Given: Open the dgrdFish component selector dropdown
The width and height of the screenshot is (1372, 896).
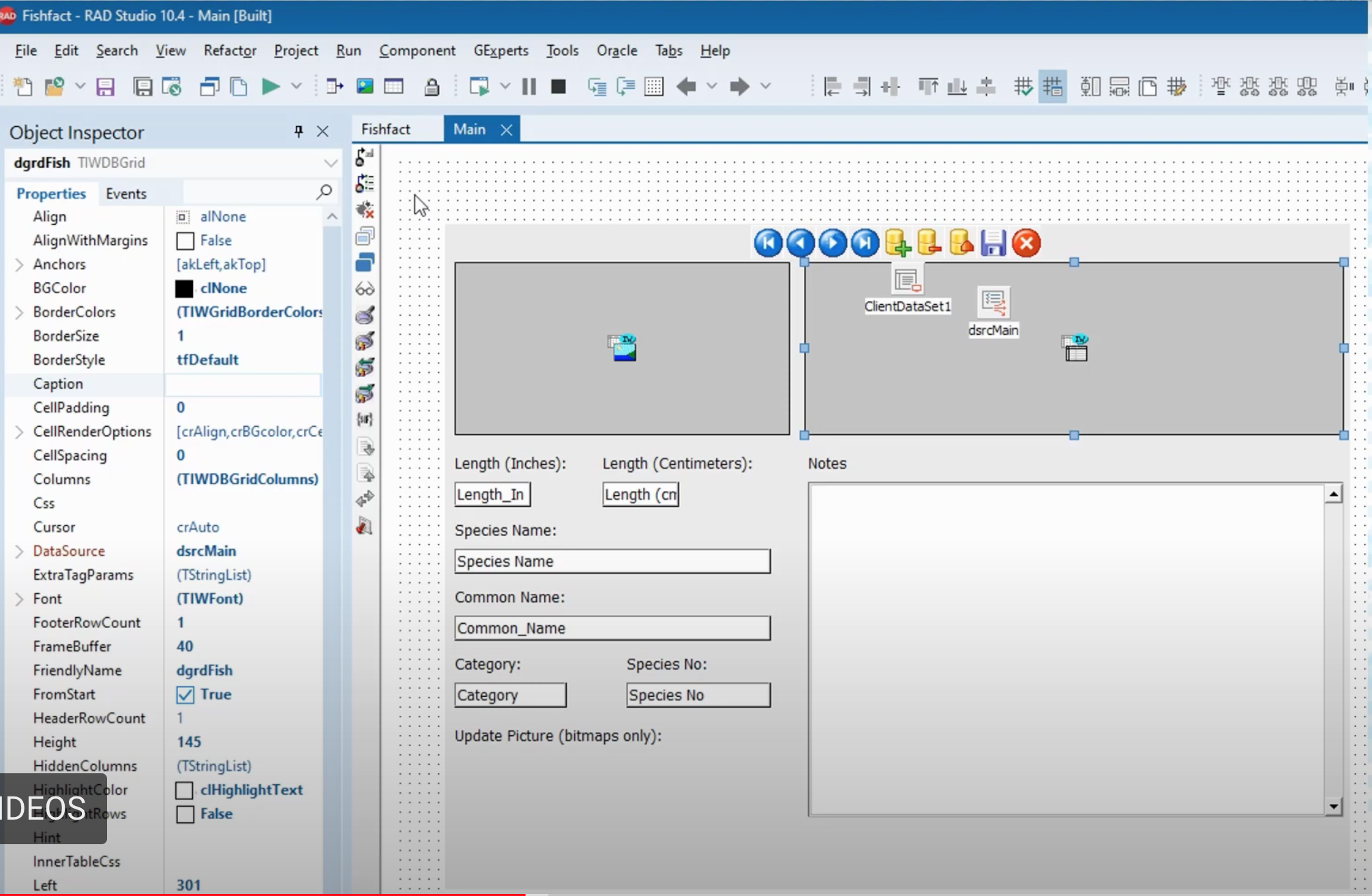Looking at the screenshot, I should tap(331, 163).
